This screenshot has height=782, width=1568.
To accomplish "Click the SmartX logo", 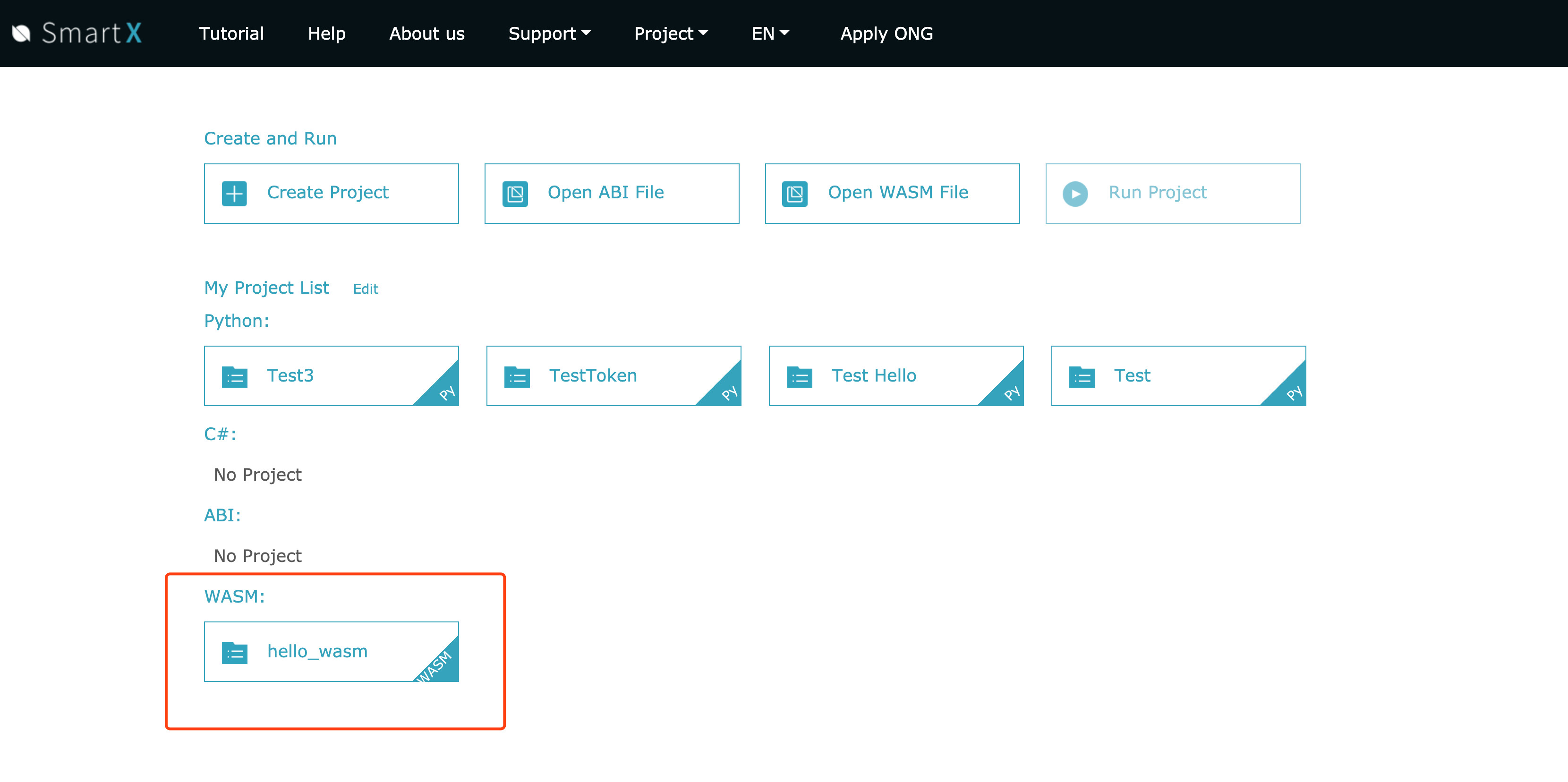I will pyautogui.click(x=78, y=33).
